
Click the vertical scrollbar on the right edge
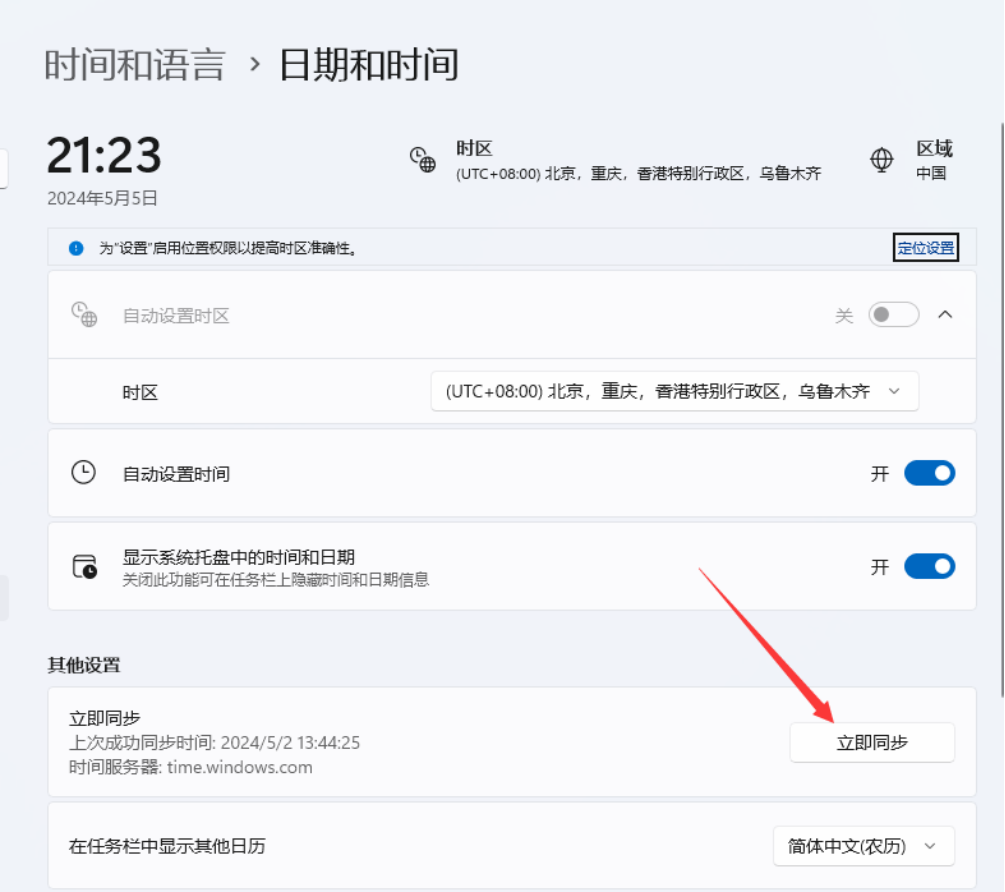(x=1000, y=400)
